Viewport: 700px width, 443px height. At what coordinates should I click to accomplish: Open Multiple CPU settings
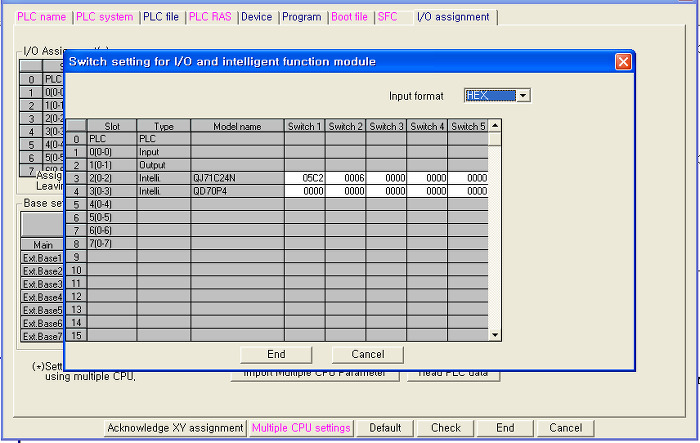pos(301,428)
